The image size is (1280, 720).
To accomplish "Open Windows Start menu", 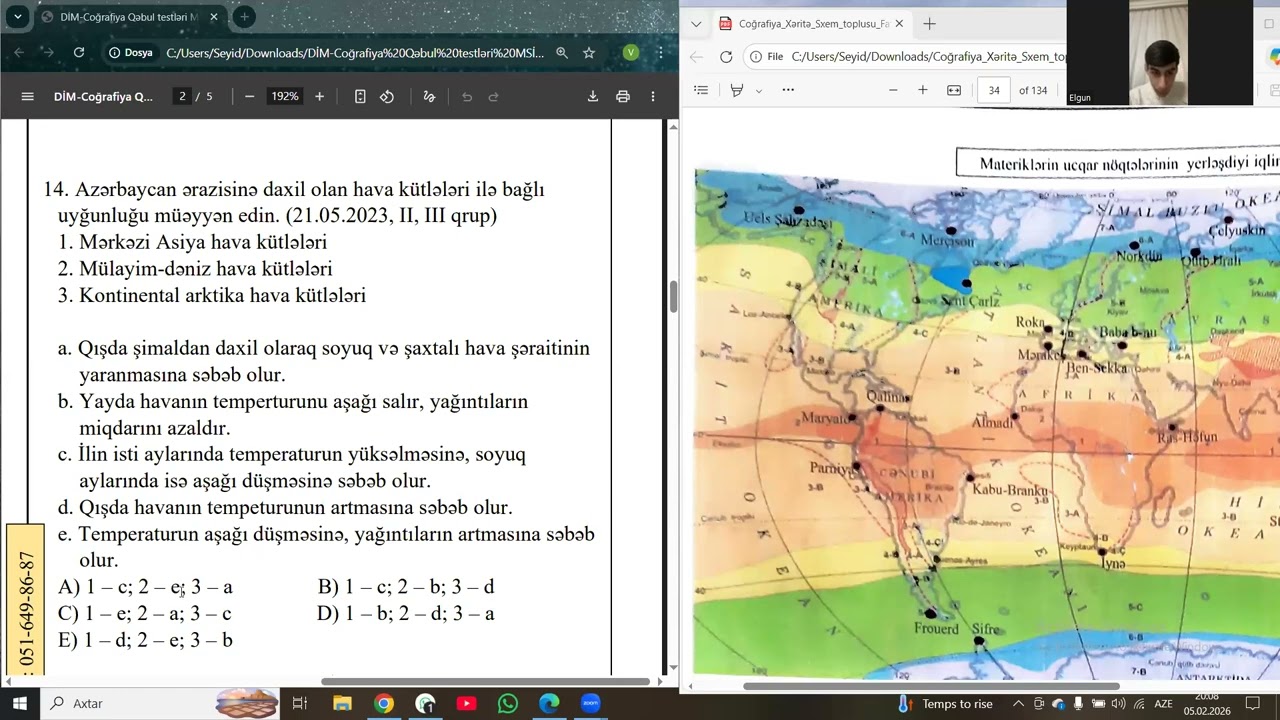I will point(19,704).
